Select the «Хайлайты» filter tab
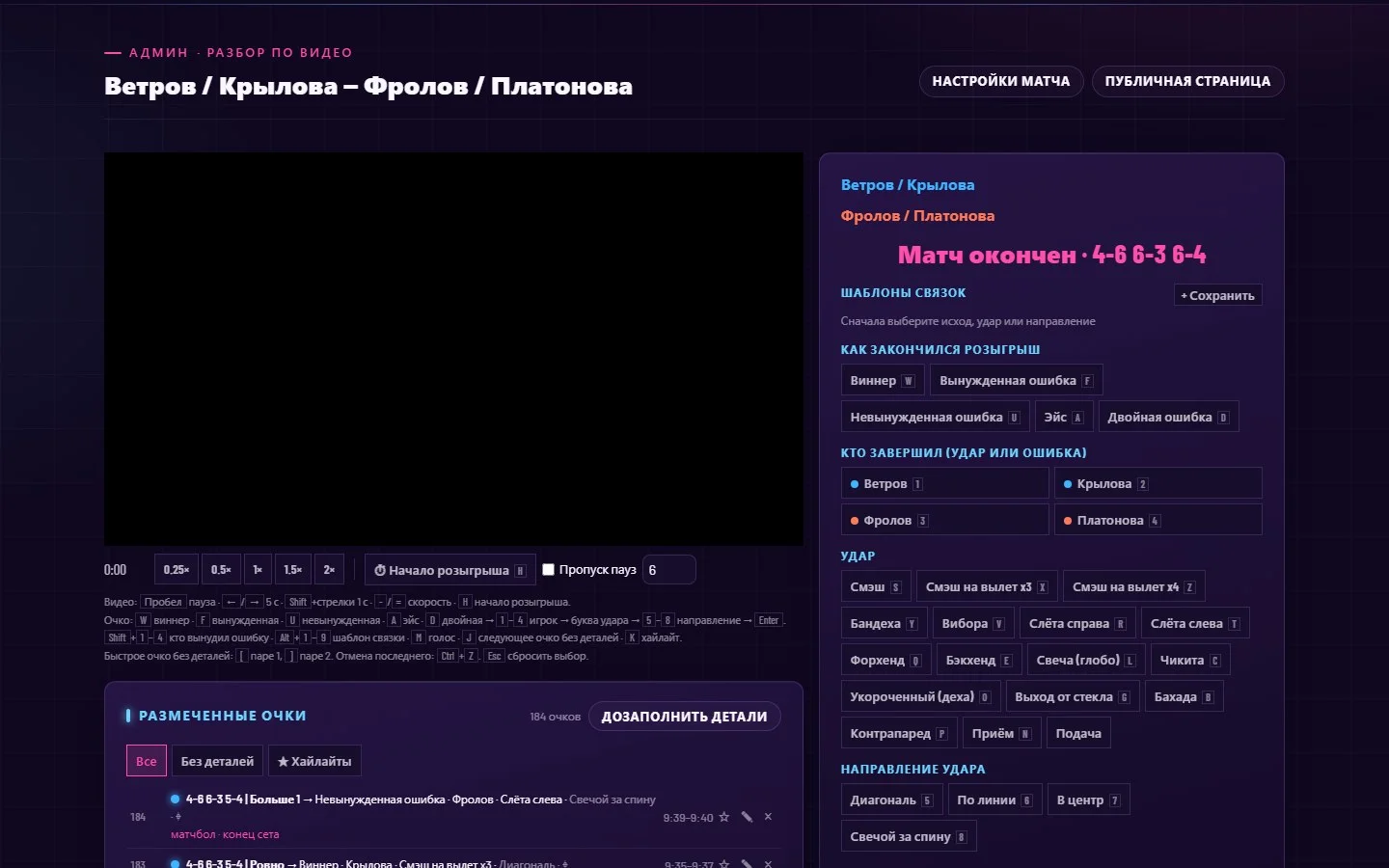 coord(314,761)
